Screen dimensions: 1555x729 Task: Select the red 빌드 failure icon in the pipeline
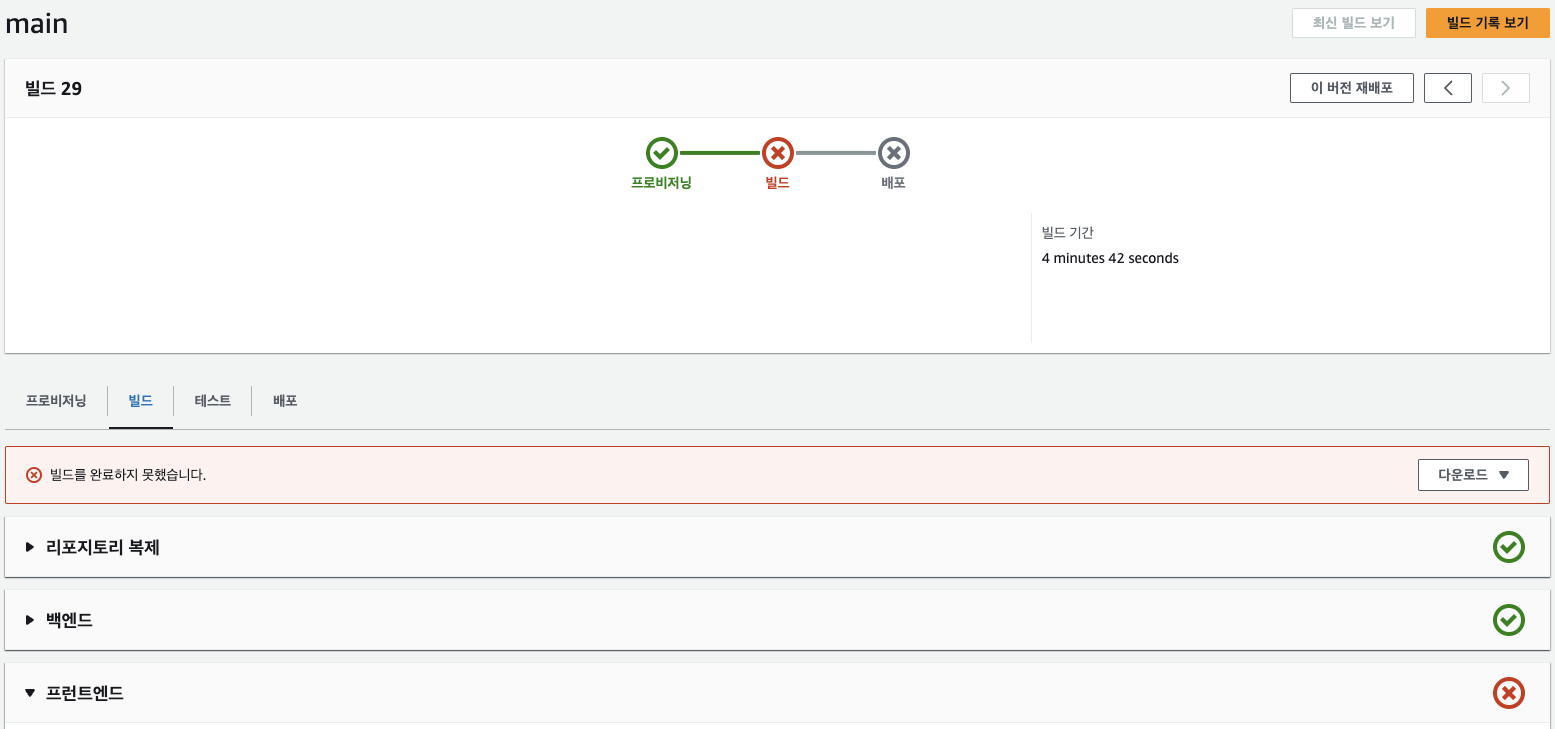(x=777, y=153)
